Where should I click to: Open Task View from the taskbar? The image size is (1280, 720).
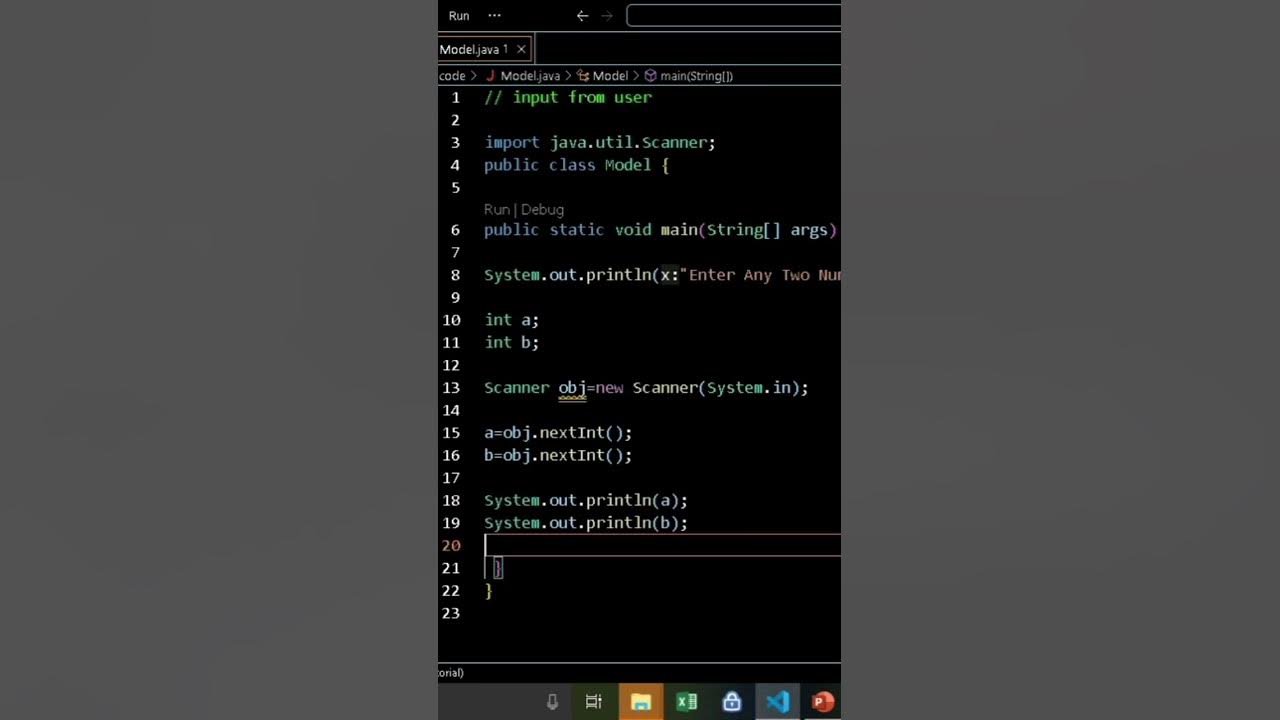[x=594, y=702]
